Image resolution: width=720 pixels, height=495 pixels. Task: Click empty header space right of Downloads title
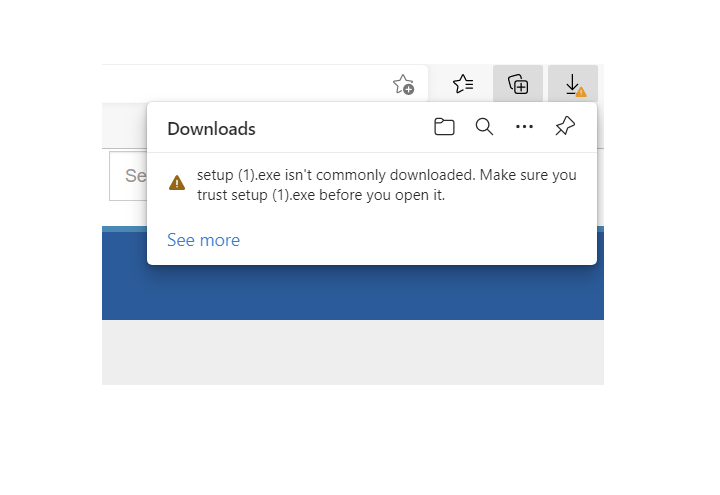point(340,129)
